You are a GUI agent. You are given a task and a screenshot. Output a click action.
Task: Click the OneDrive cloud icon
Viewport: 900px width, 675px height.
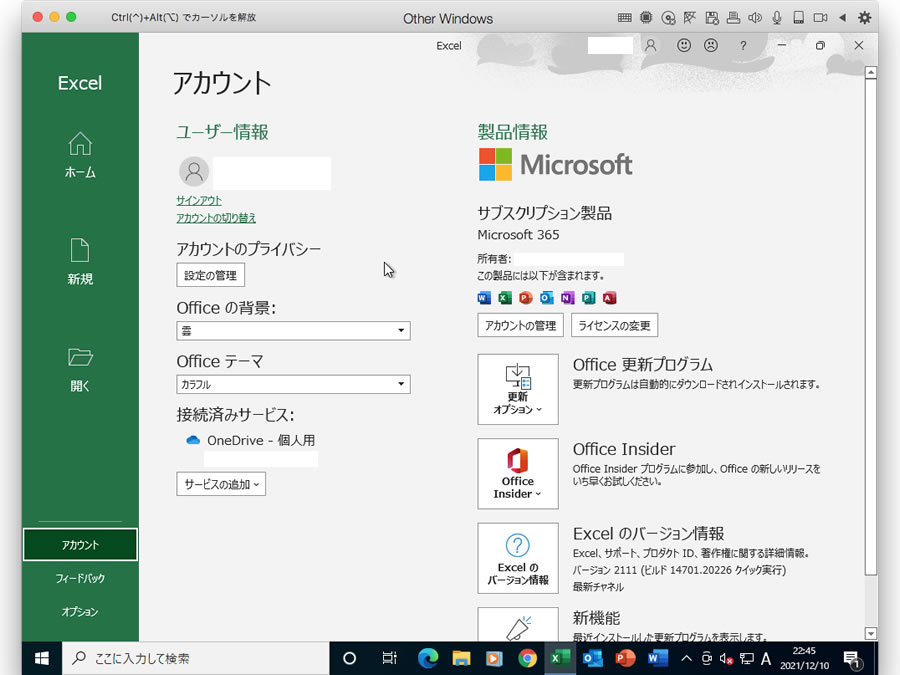tap(193, 440)
